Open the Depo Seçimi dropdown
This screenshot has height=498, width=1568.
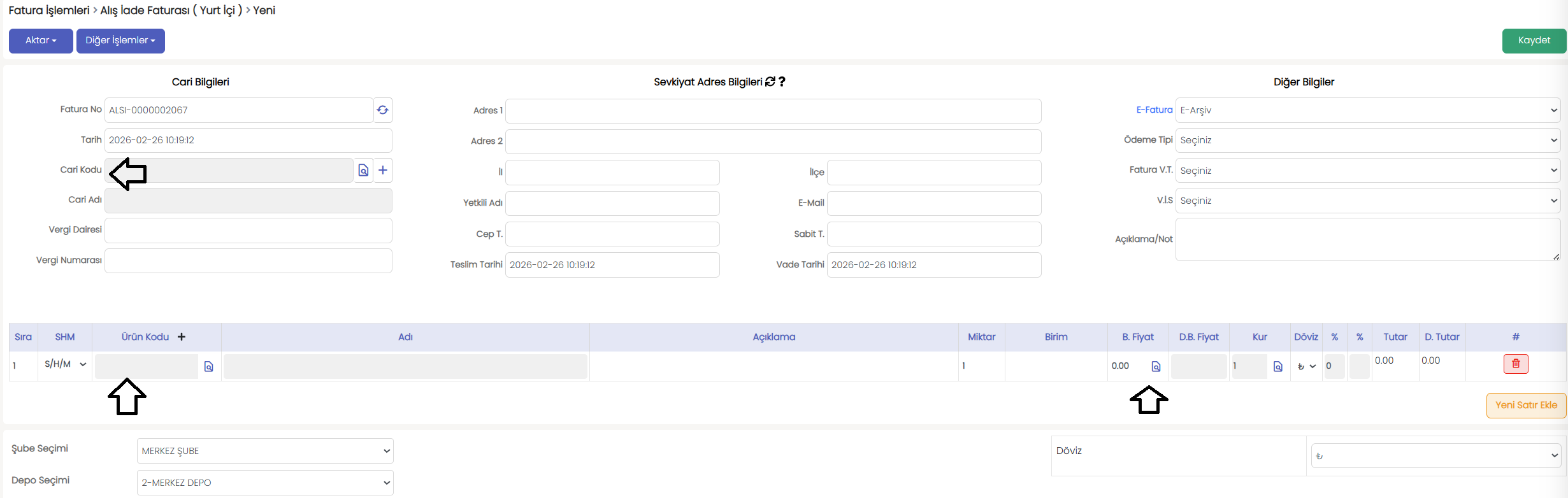coord(265,483)
